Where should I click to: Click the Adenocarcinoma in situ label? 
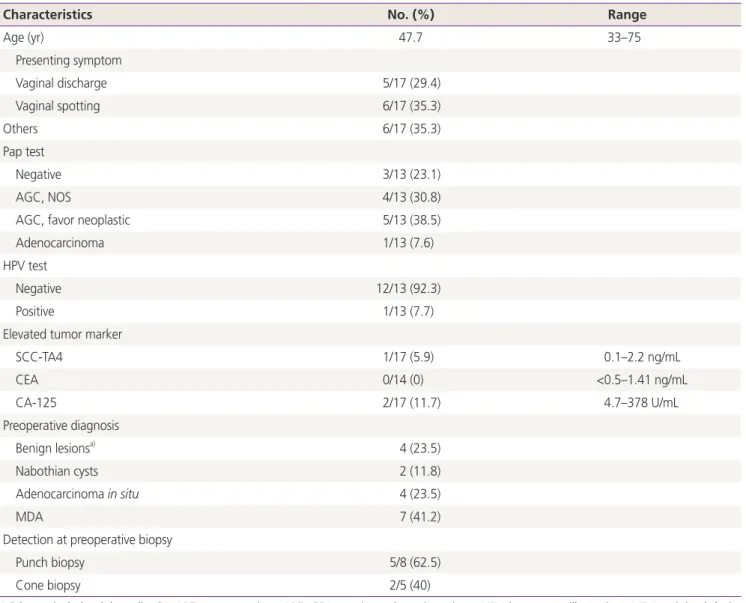[77, 494]
